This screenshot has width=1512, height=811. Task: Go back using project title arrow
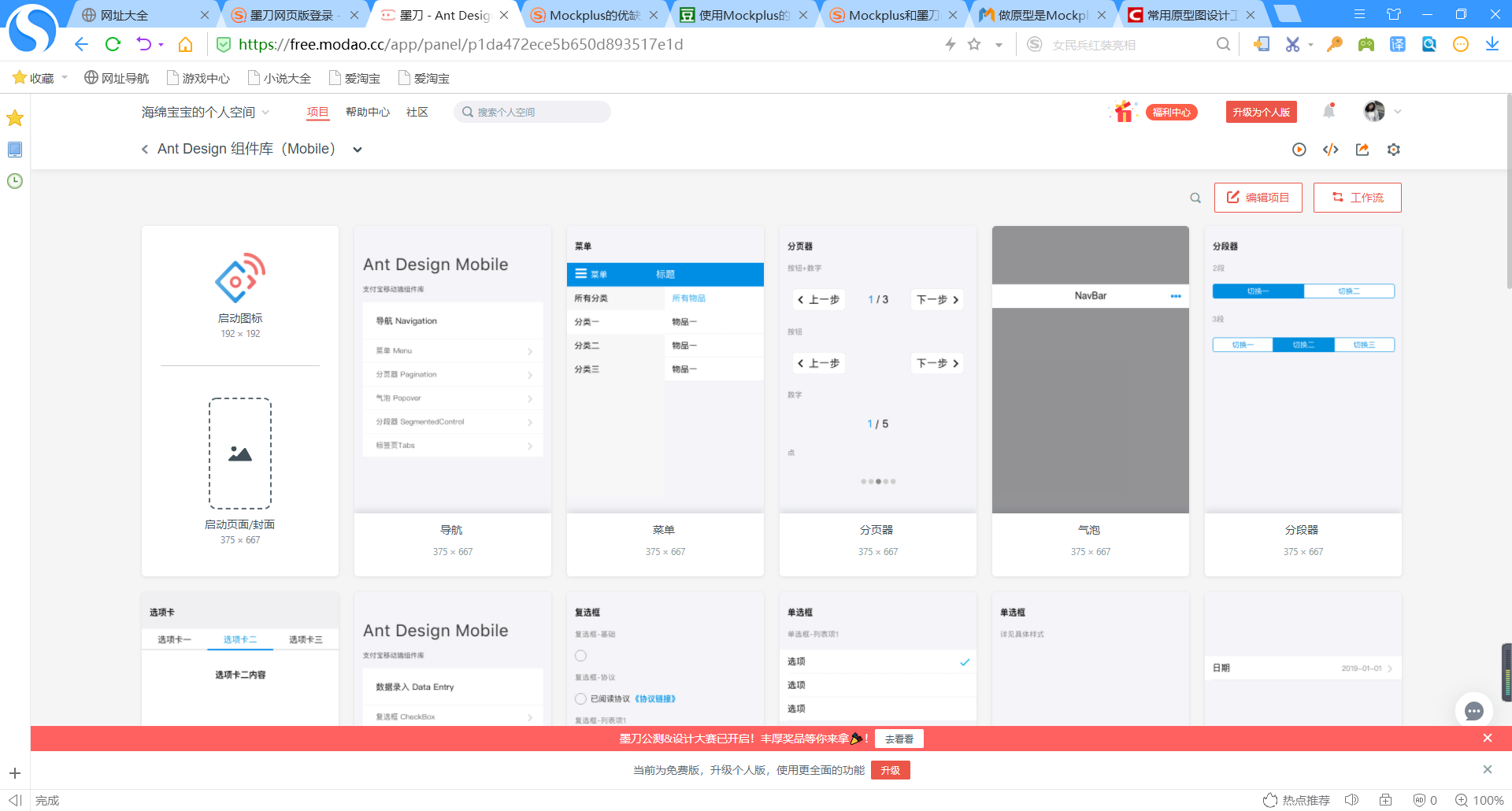point(145,150)
